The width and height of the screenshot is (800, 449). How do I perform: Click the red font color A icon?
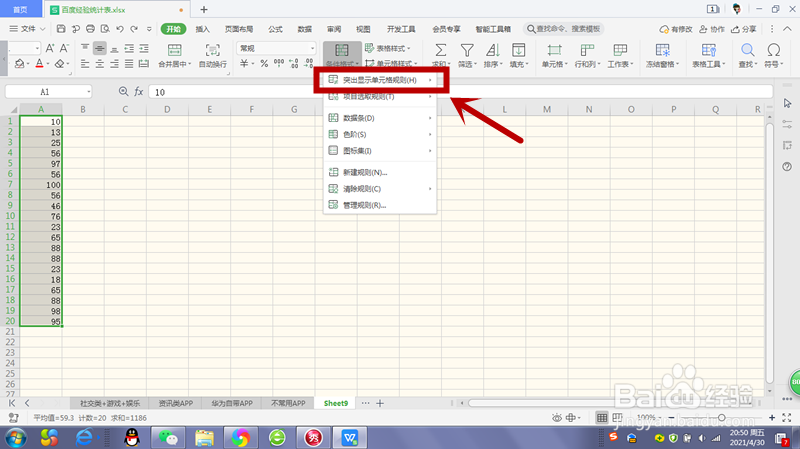tap(39, 64)
